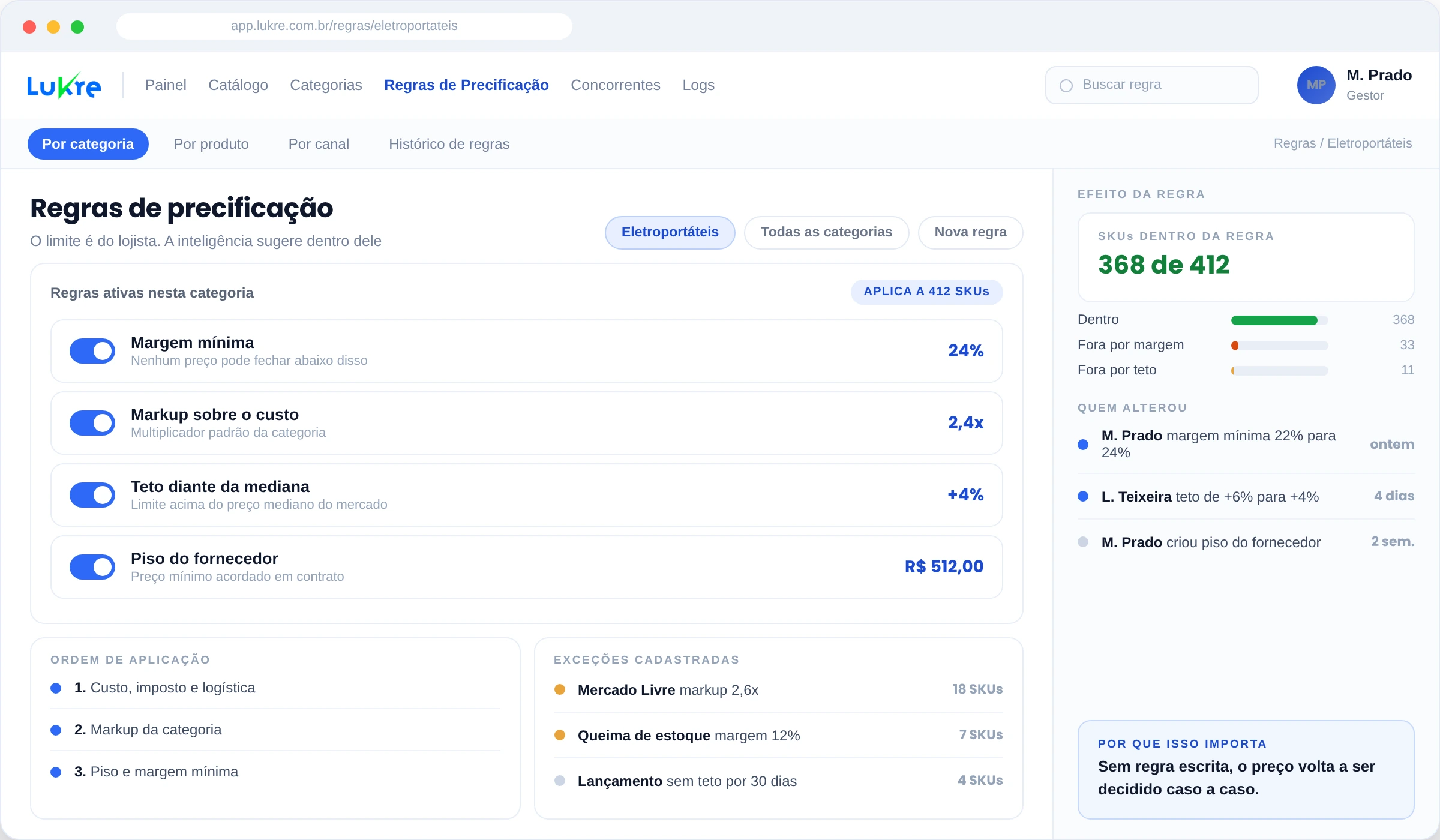Click the 24% margin value
The width and height of the screenshot is (1440, 840).
pyautogui.click(x=965, y=351)
